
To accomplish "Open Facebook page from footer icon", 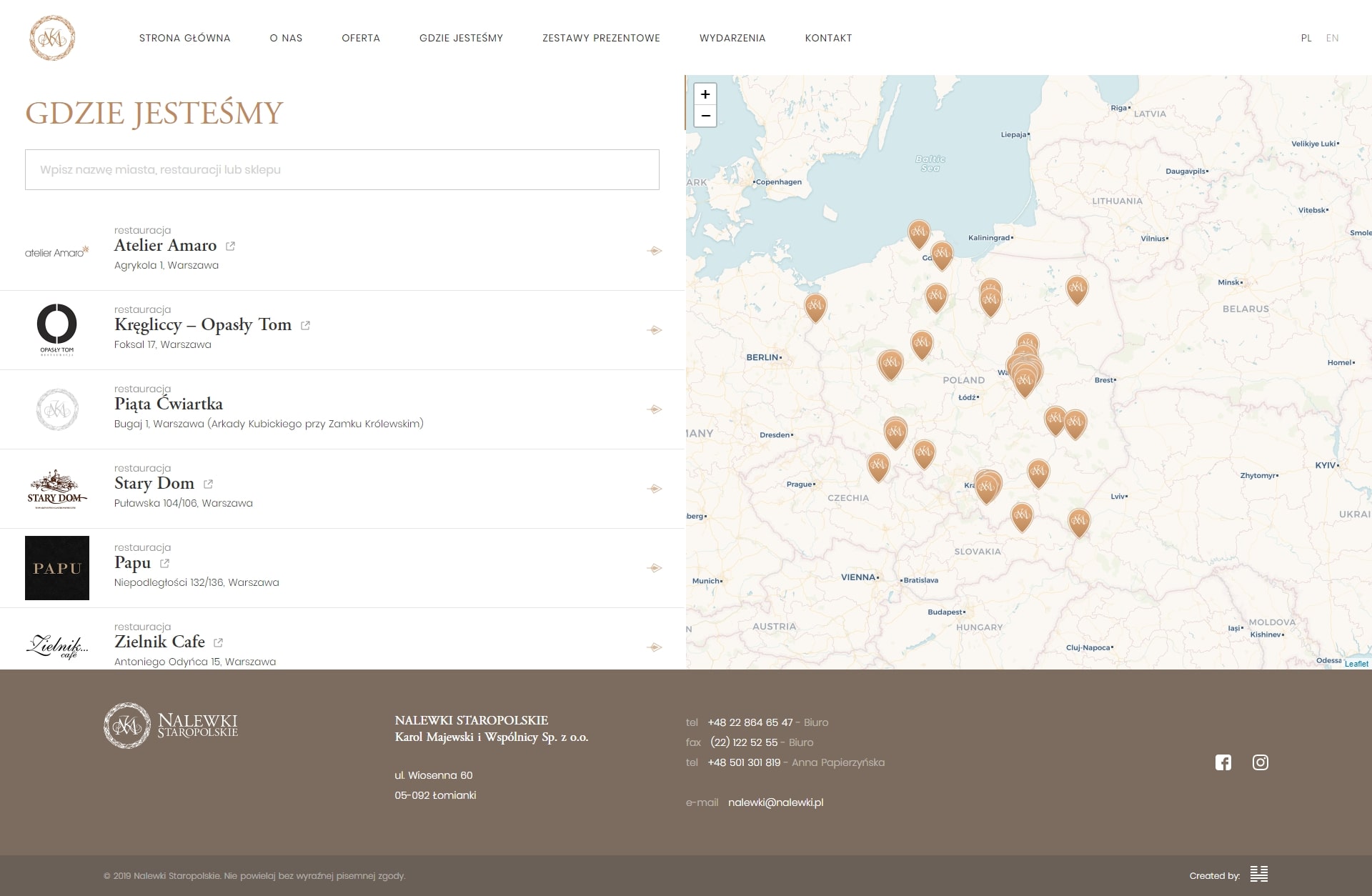I will [1223, 762].
